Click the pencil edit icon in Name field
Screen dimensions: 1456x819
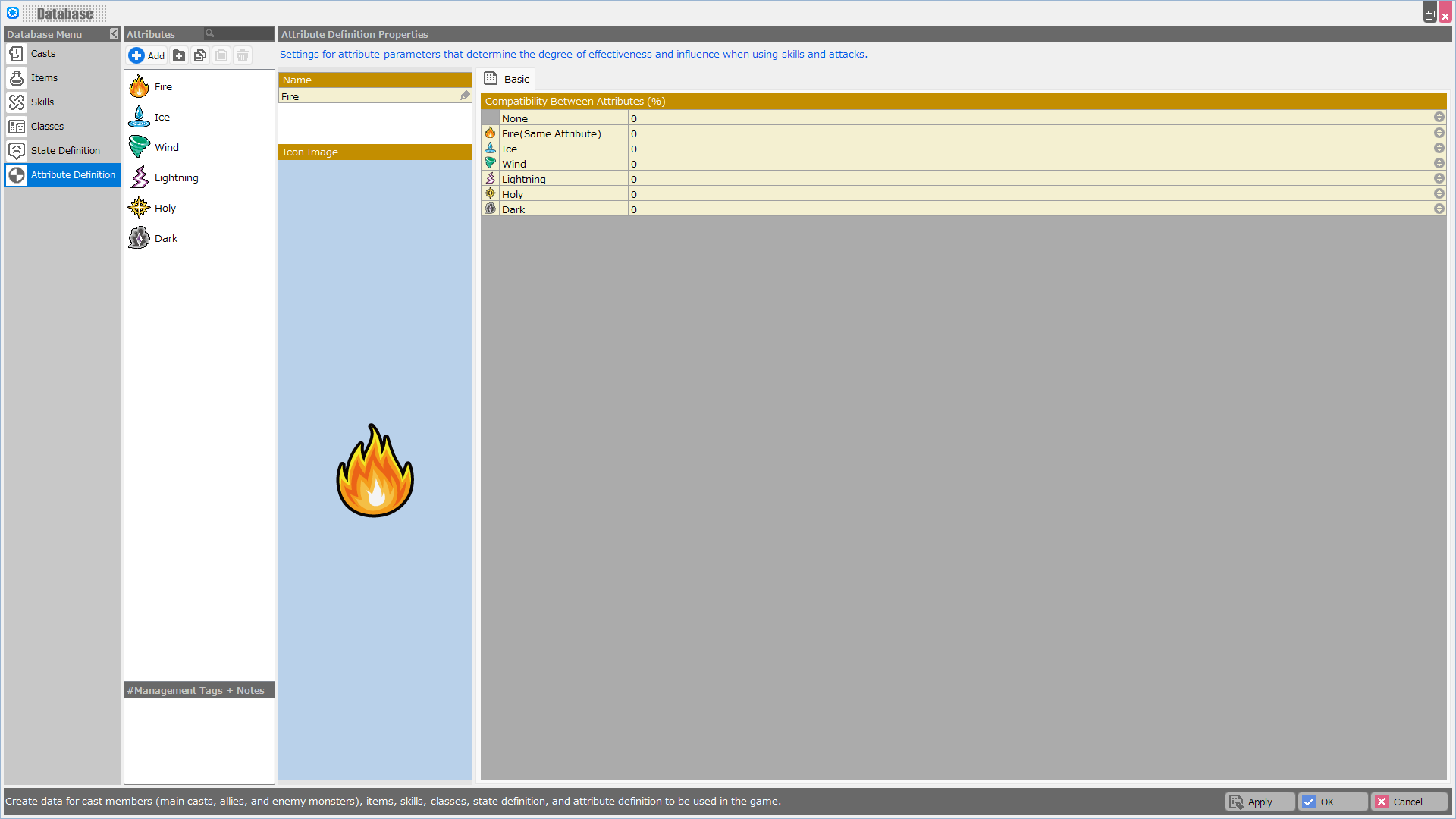[465, 96]
